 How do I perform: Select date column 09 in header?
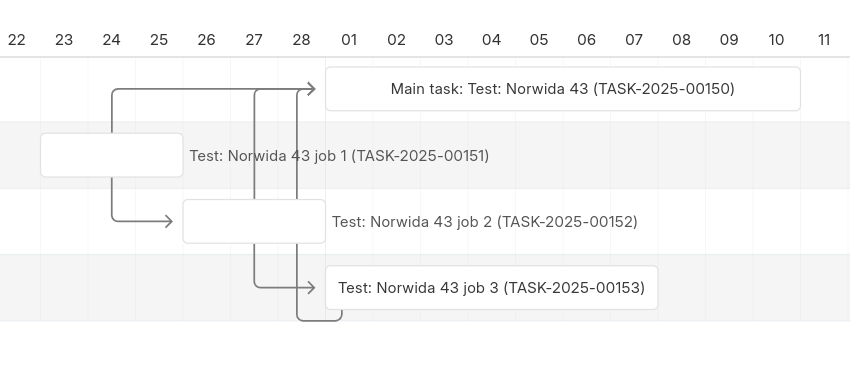tap(729, 40)
